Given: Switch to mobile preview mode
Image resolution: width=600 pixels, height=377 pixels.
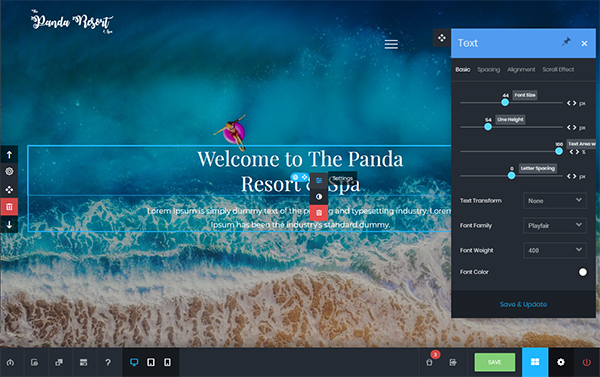Looking at the screenshot, I should pyautogui.click(x=167, y=362).
